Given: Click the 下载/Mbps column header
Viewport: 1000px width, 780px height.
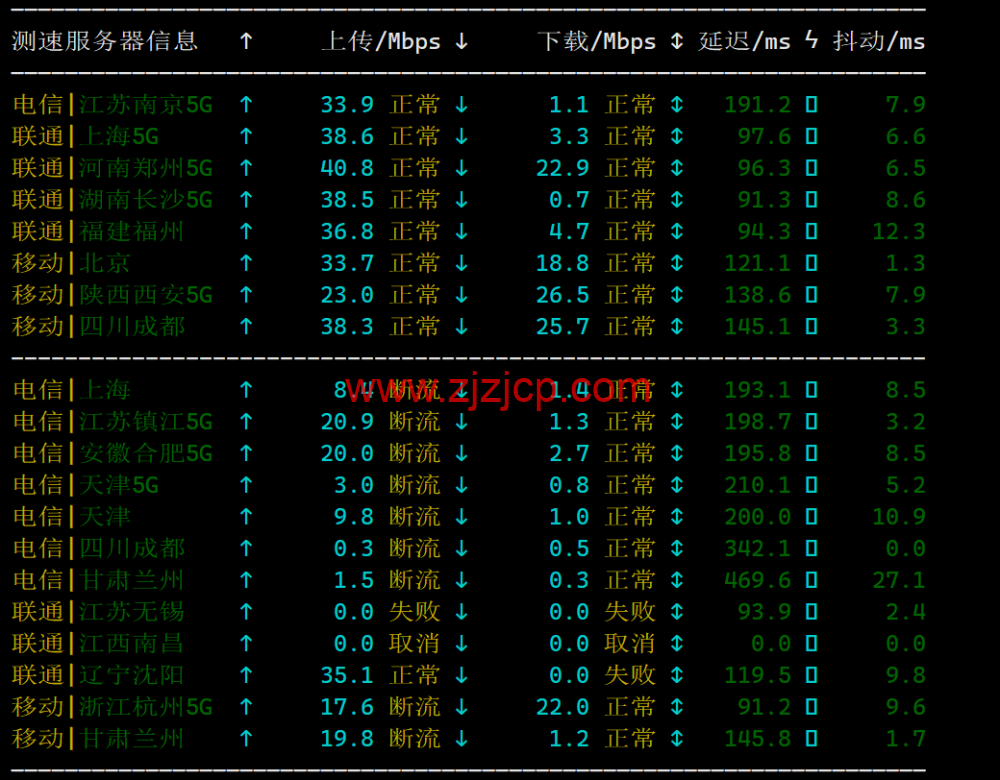Looking at the screenshot, I should (596, 41).
